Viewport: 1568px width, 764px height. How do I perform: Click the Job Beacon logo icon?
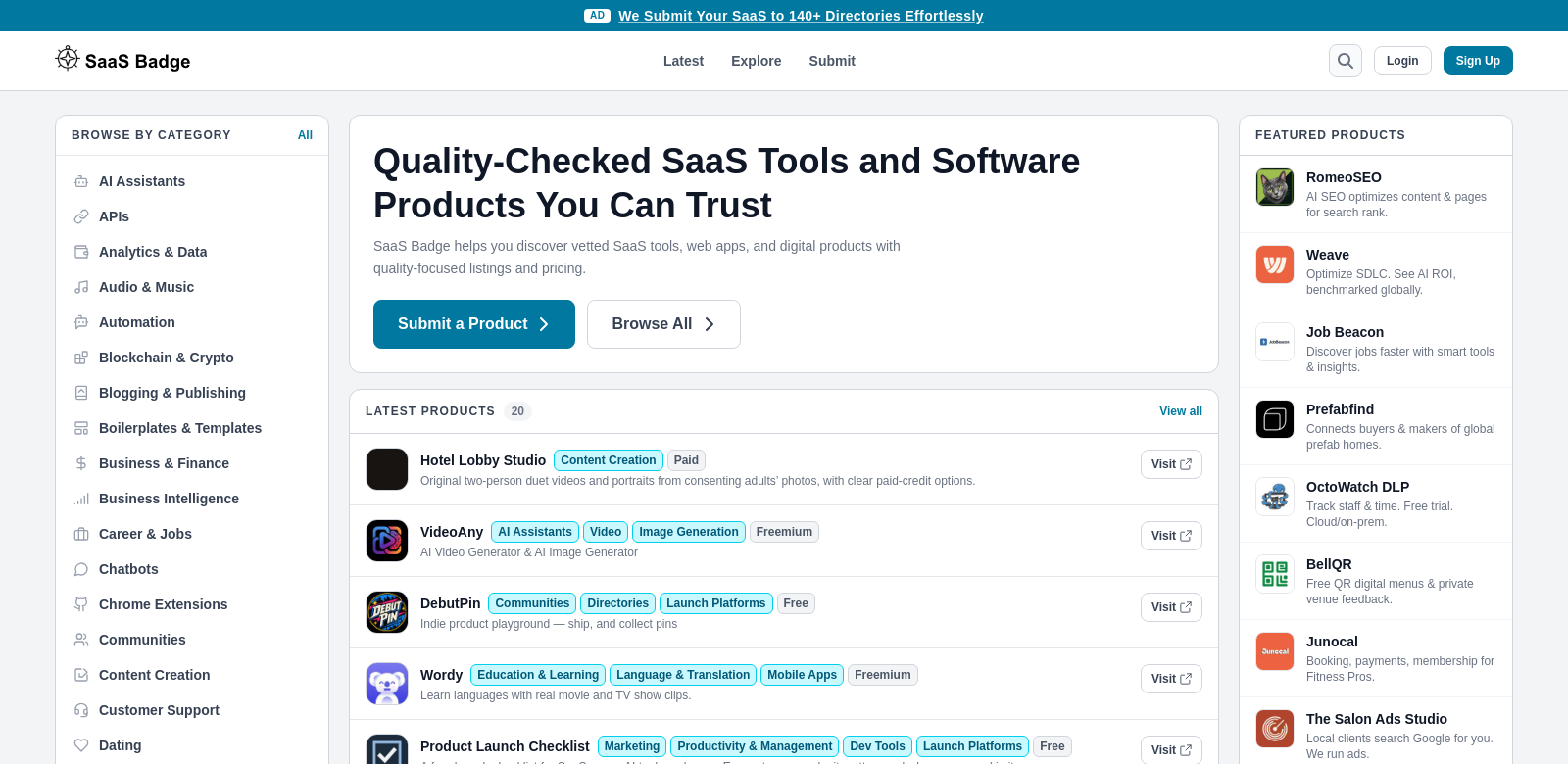coord(1275,342)
